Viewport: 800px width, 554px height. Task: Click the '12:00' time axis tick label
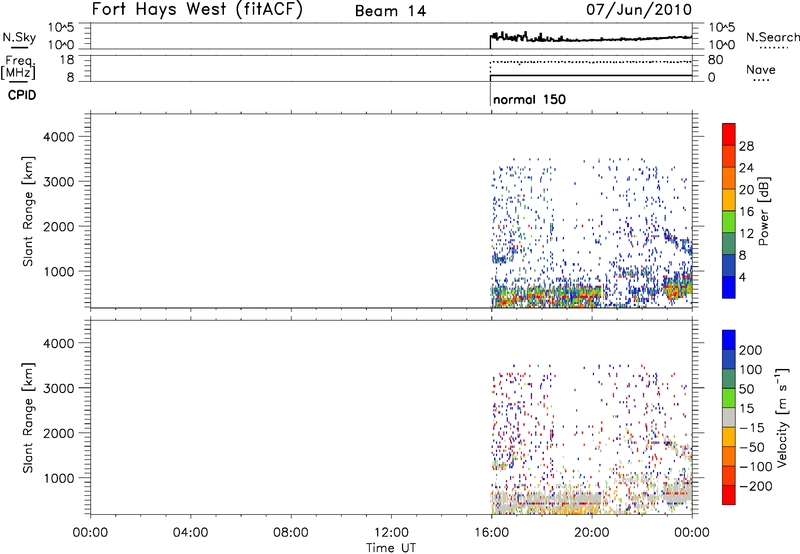click(391, 533)
